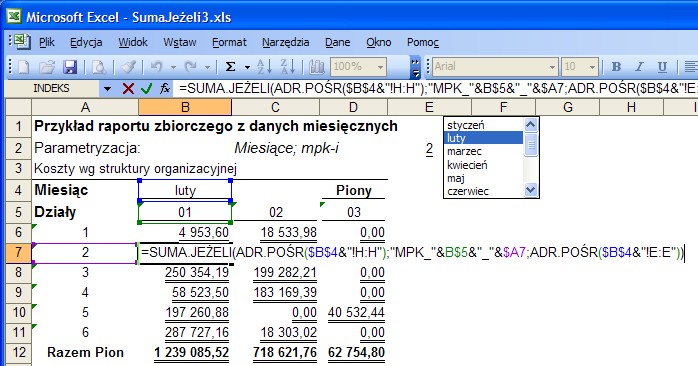Click the Insert Function fx icon
698x366 pixels.
pos(165,89)
